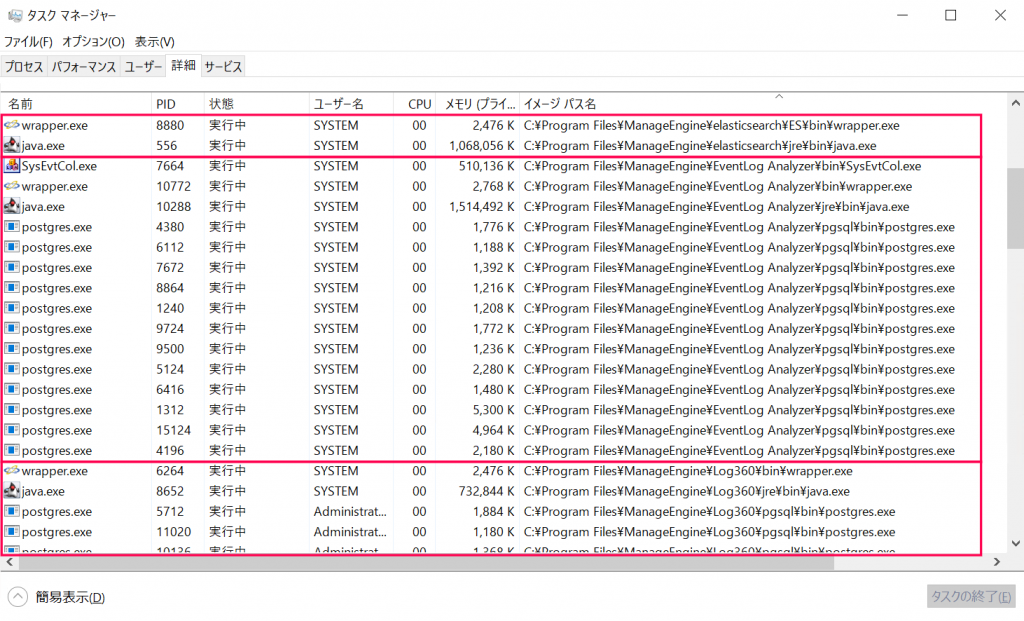The image size is (1024, 621).
Task: Sort by the CPU column header
Action: [415, 104]
